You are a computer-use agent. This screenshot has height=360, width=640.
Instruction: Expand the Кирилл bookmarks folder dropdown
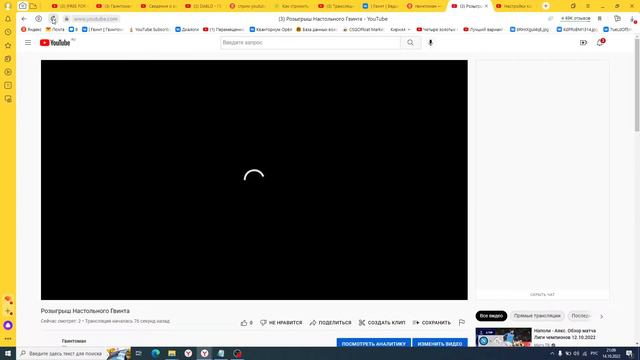[x=400, y=29]
